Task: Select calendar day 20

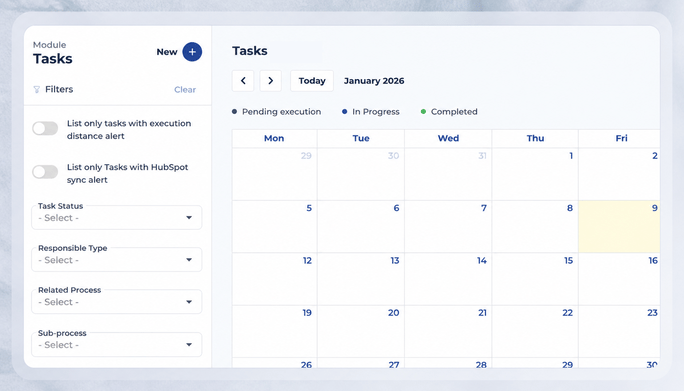Action: tap(361, 331)
